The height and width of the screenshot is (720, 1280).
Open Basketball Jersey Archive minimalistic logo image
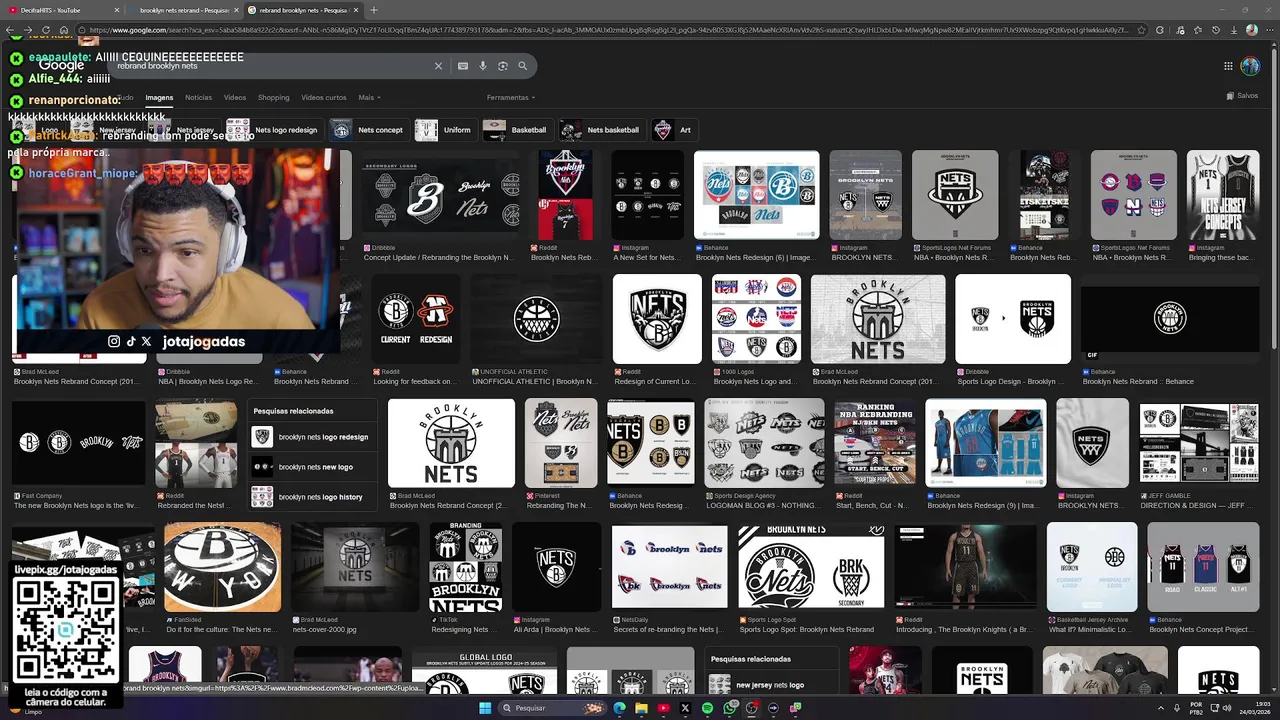tap(1092, 567)
